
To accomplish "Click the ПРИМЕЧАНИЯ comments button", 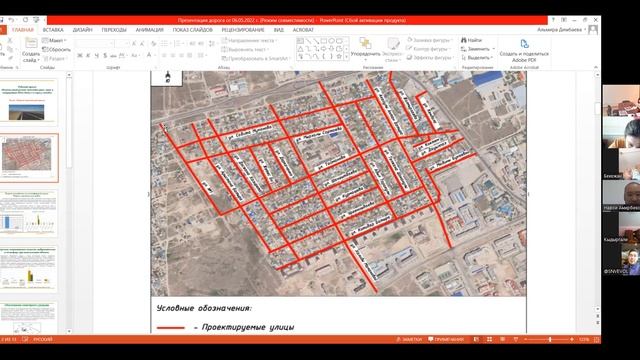I will (446, 339).
